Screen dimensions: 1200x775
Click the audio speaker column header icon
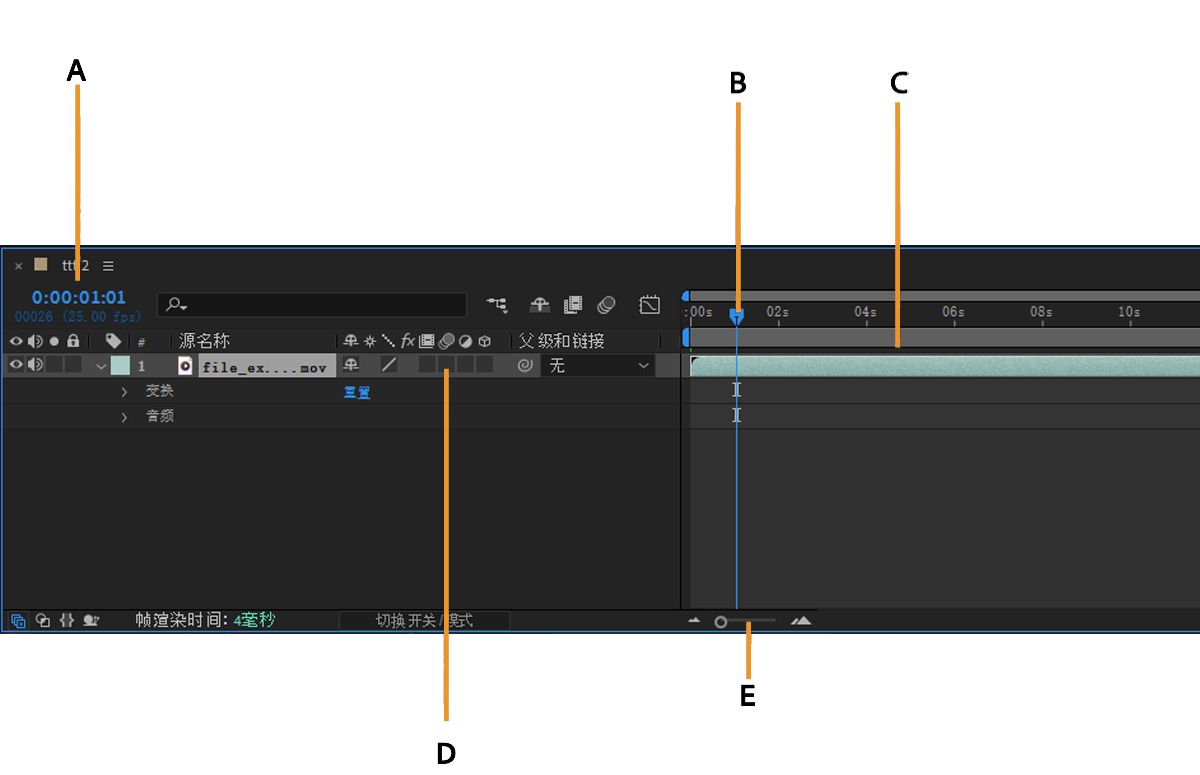coord(35,341)
